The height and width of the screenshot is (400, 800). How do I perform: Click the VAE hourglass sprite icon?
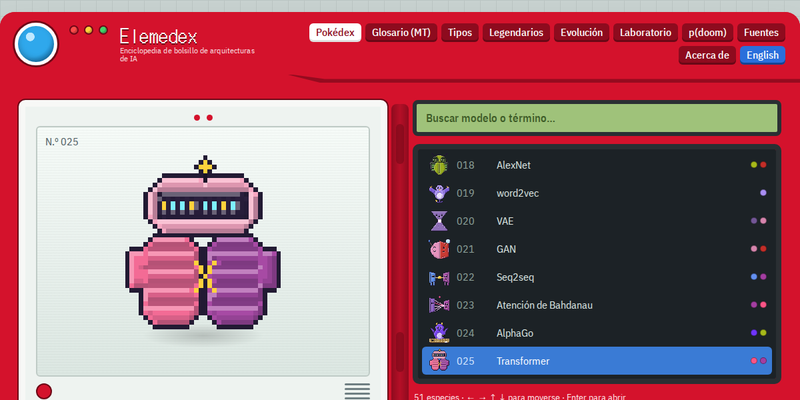coord(439,221)
